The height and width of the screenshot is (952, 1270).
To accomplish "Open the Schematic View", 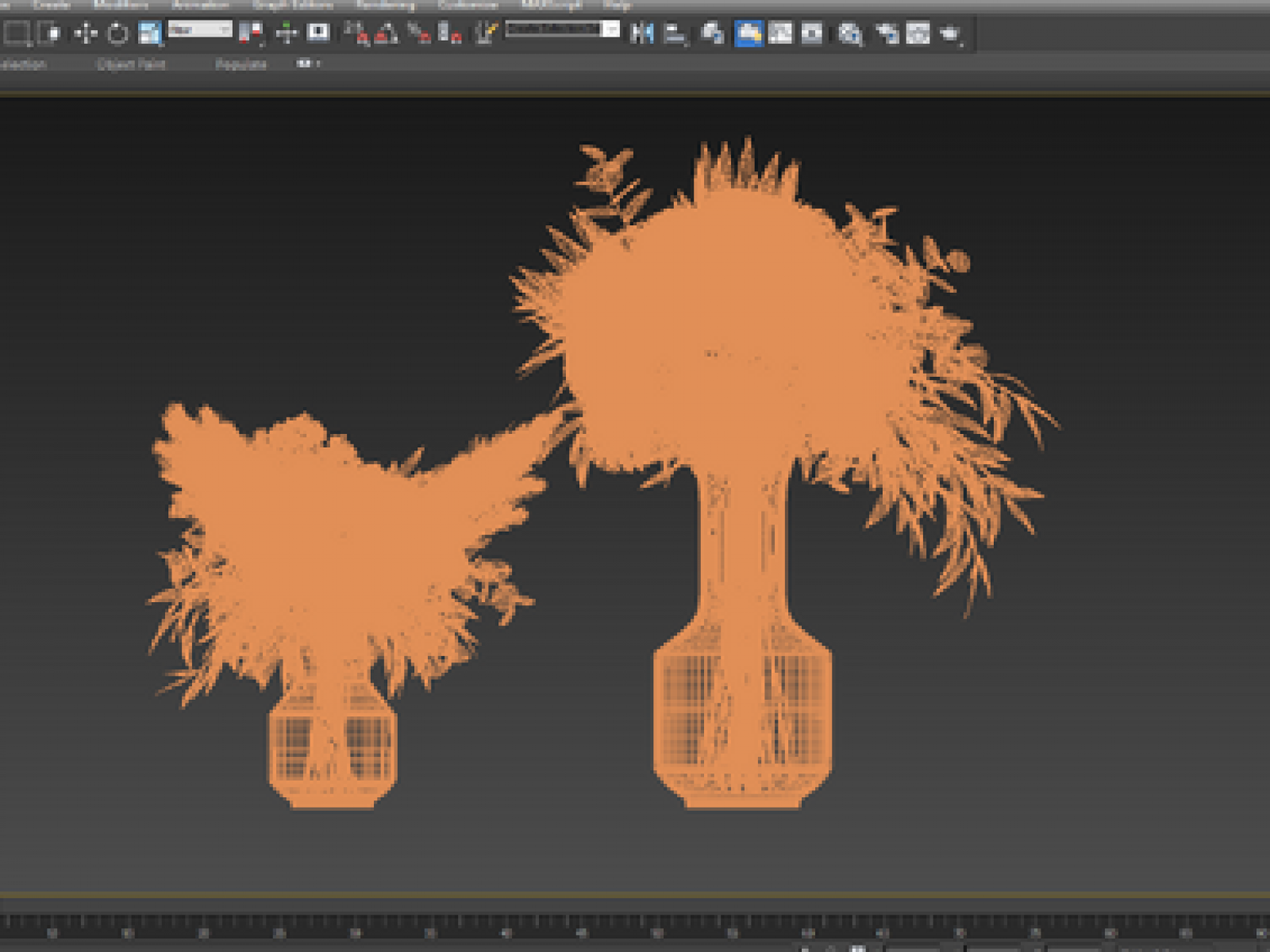I will point(812,33).
